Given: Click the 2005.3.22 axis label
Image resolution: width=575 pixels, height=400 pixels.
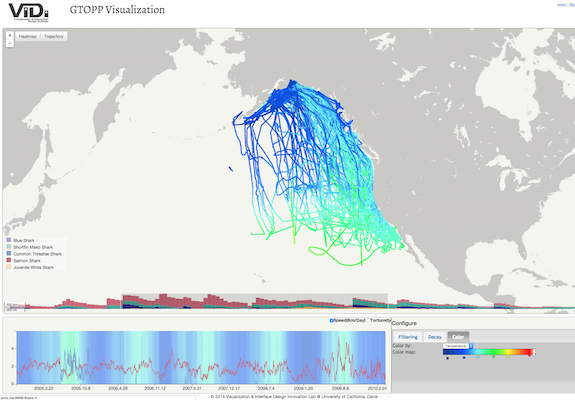Looking at the screenshot, I should [x=44, y=388].
